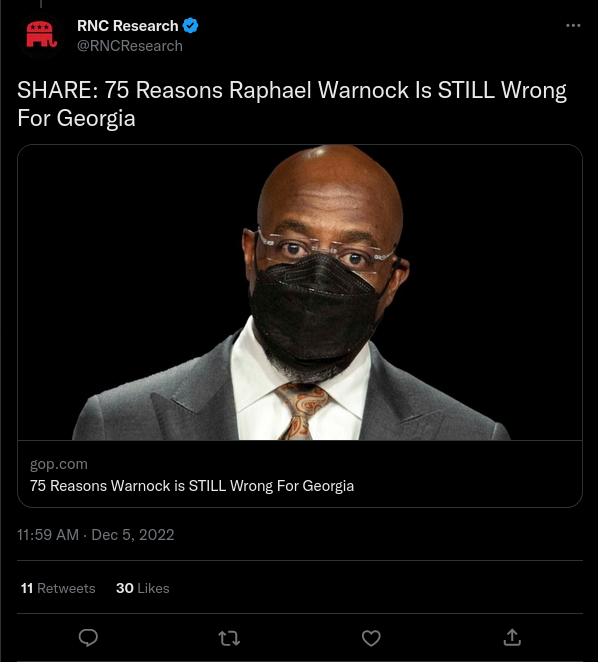This screenshot has width=598, height=662.
Task: Open the more options three-dot menu
Action: coord(573,26)
